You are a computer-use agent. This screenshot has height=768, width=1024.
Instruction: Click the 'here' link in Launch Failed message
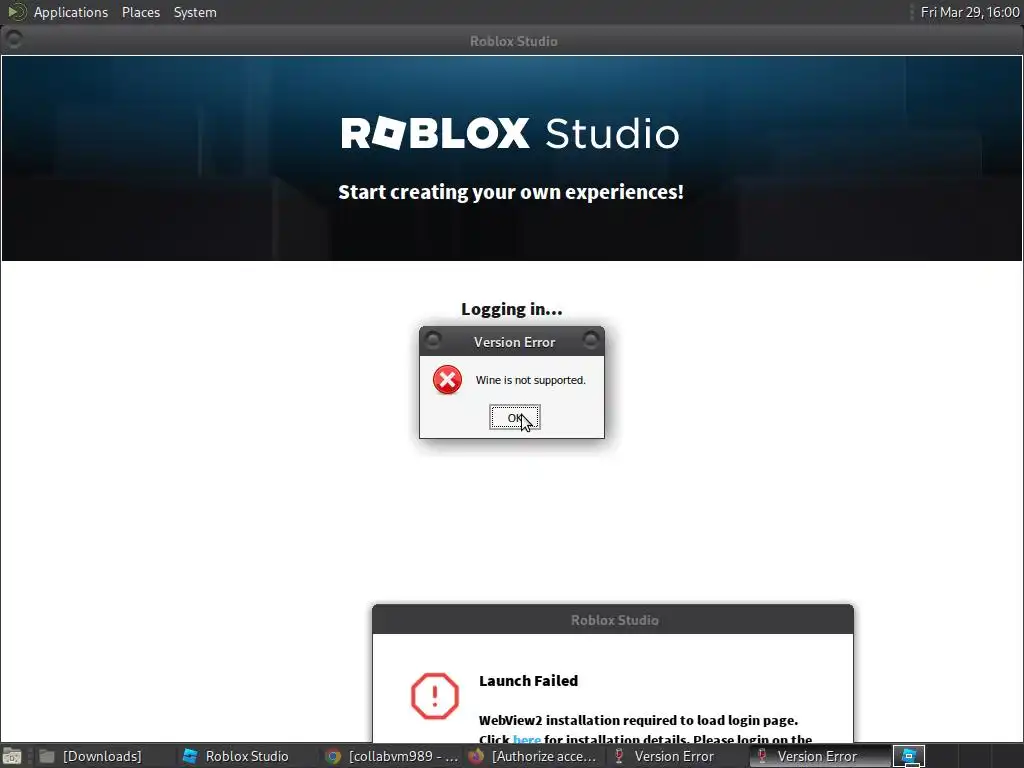[526, 739]
